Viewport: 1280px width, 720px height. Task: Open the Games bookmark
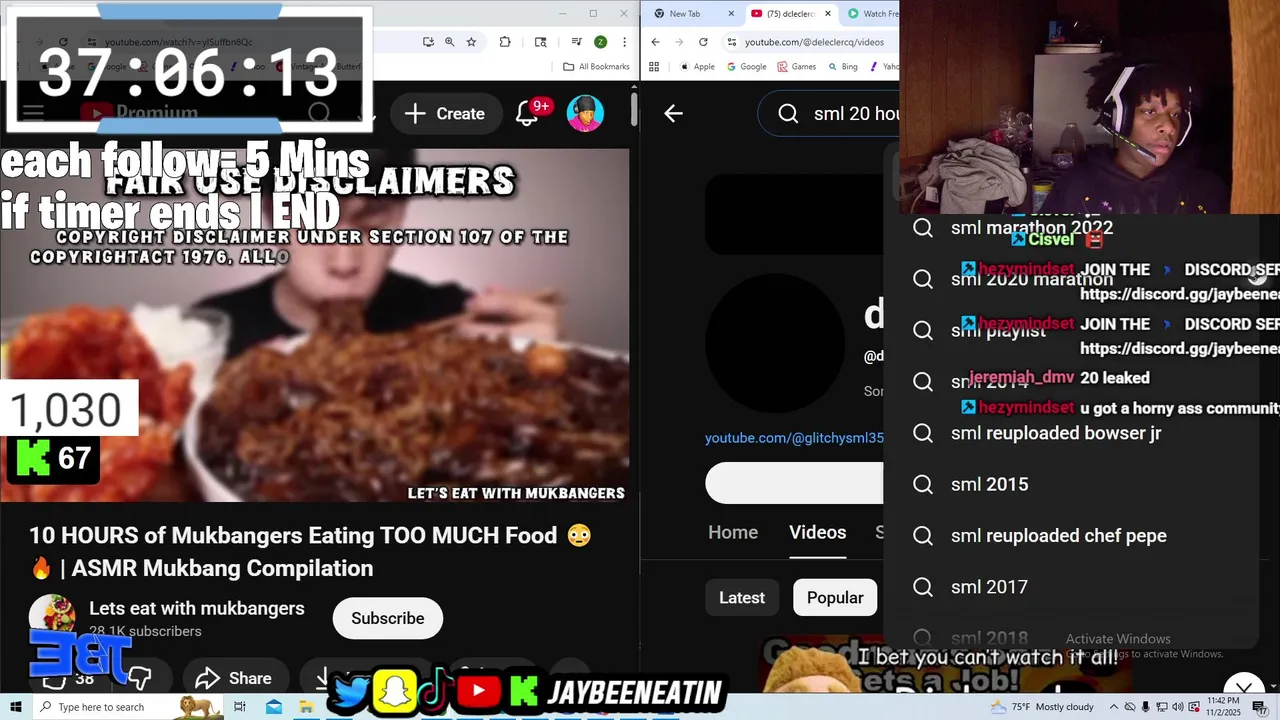(797, 67)
